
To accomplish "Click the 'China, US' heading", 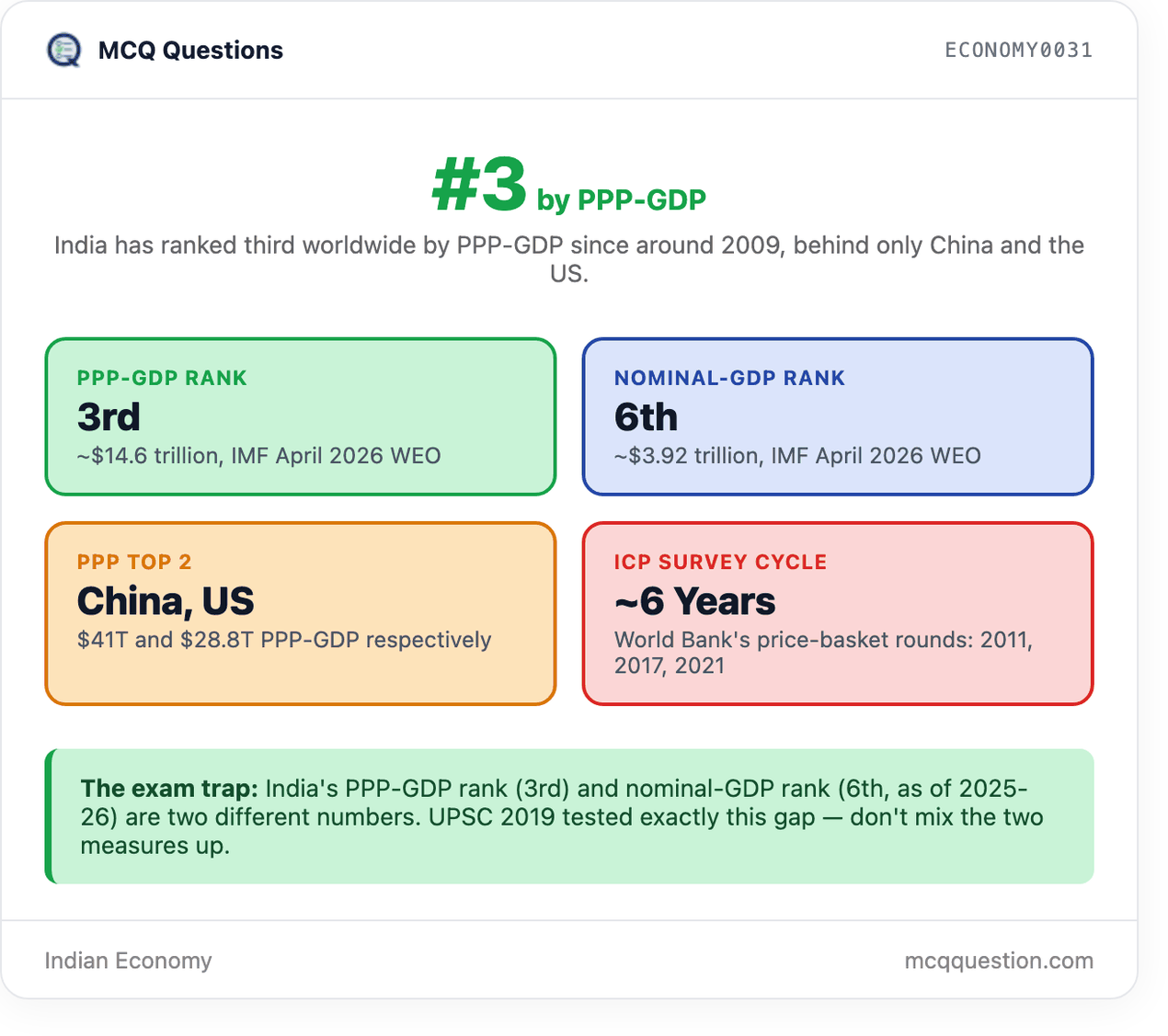I will pos(166,601).
